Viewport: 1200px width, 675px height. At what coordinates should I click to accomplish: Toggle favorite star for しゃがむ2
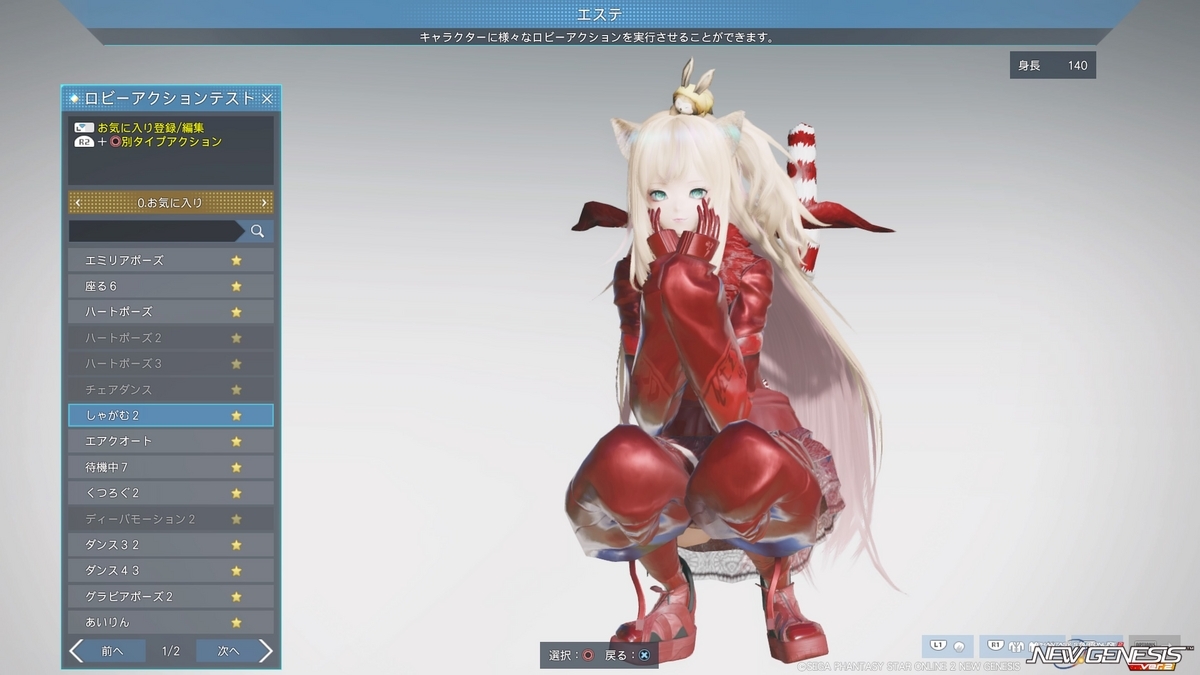(237, 415)
